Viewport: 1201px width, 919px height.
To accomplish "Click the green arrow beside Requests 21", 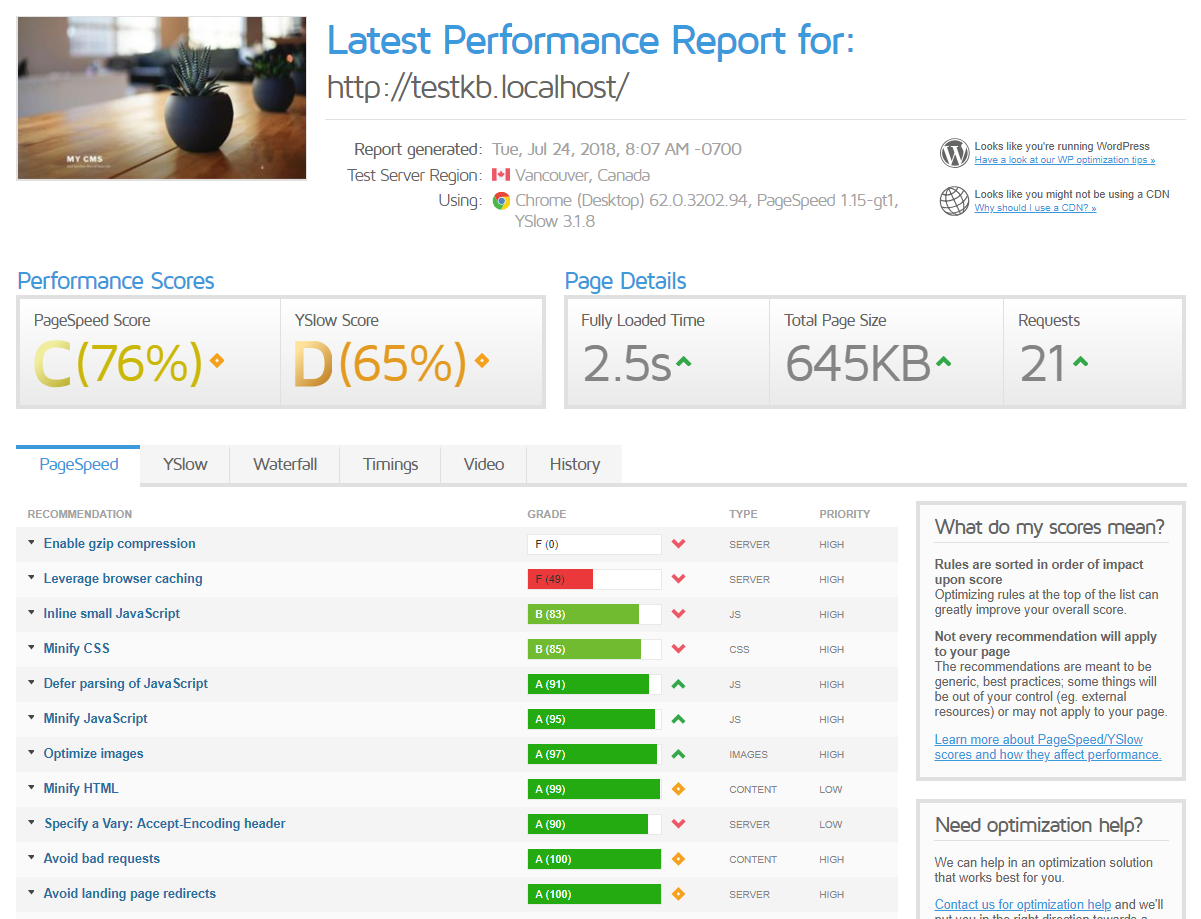I will [x=1080, y=361].
